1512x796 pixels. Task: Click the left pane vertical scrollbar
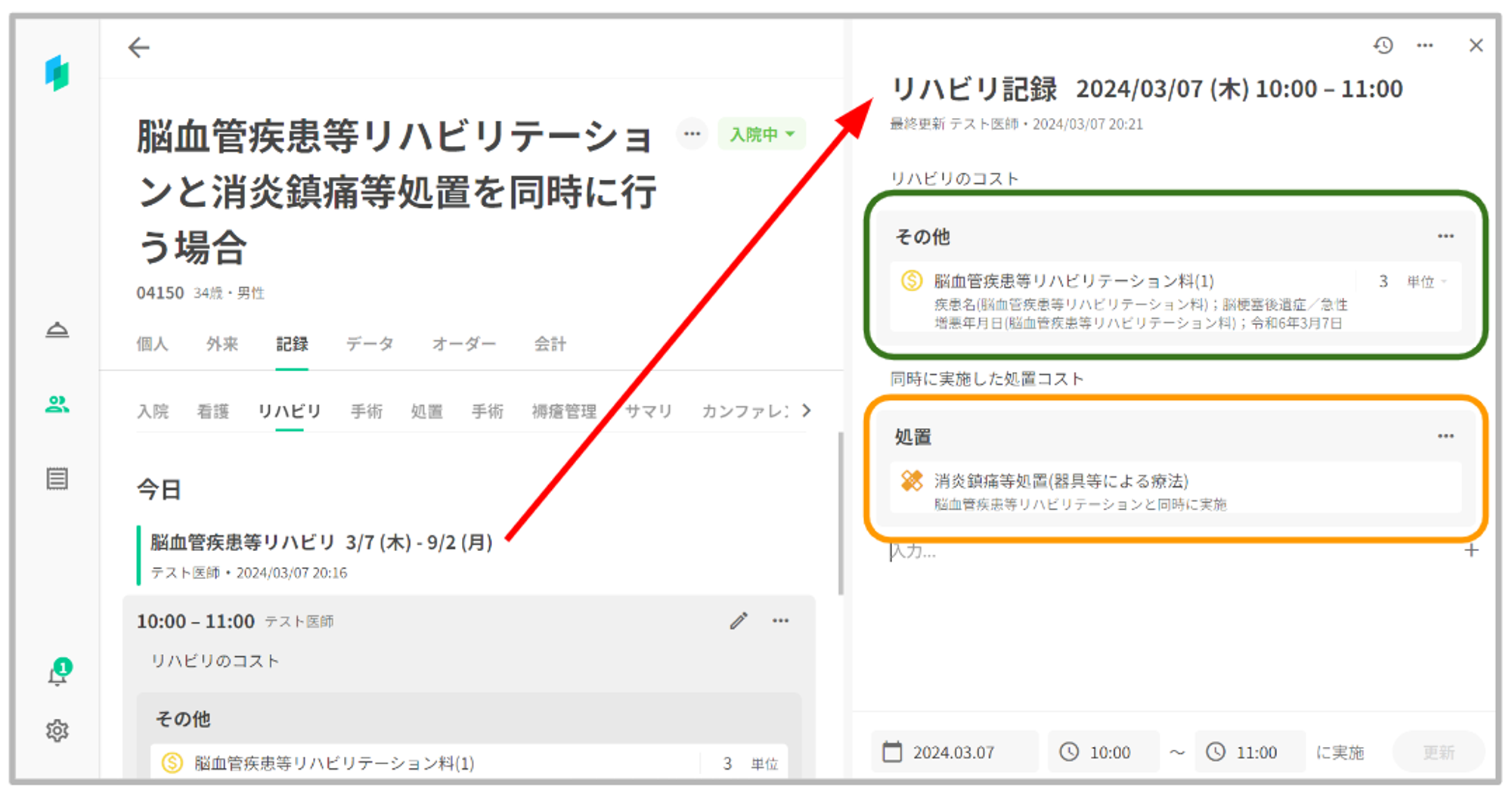841,514
